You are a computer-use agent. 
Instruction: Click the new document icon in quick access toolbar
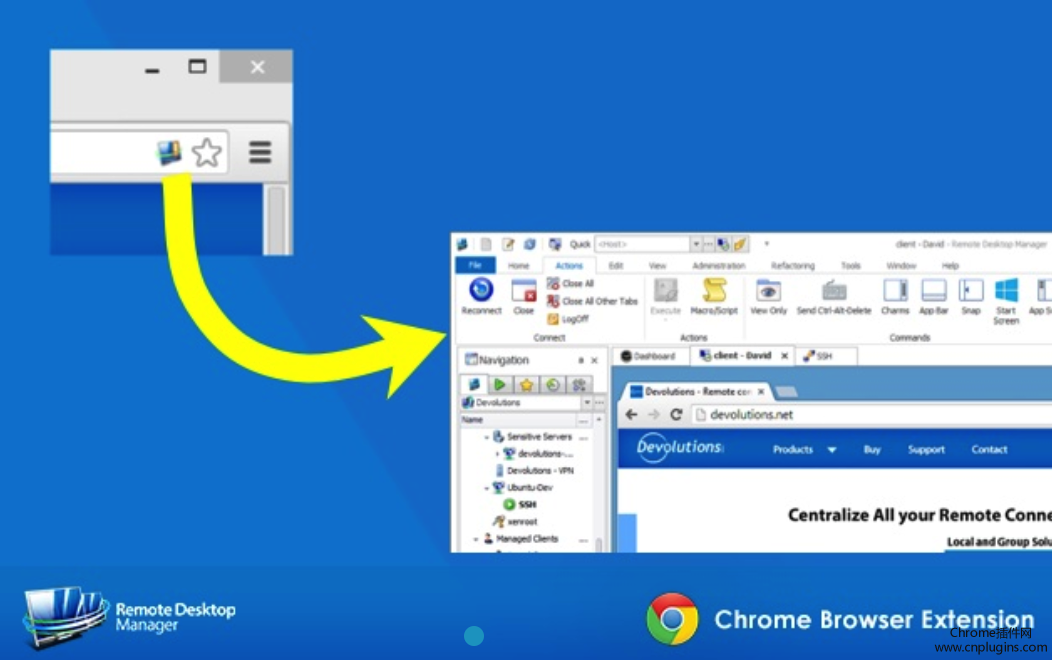click(x=486, y=244)
